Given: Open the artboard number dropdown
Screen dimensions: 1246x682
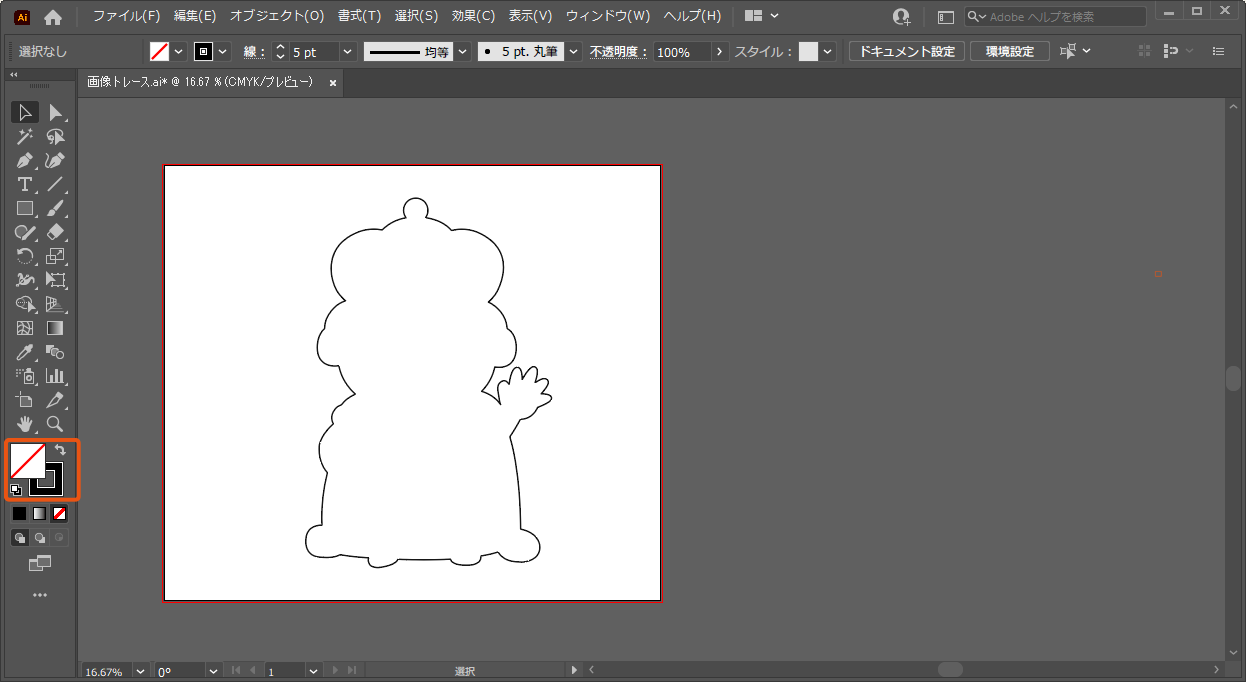Looking at the screenshot, I should 313,671.
